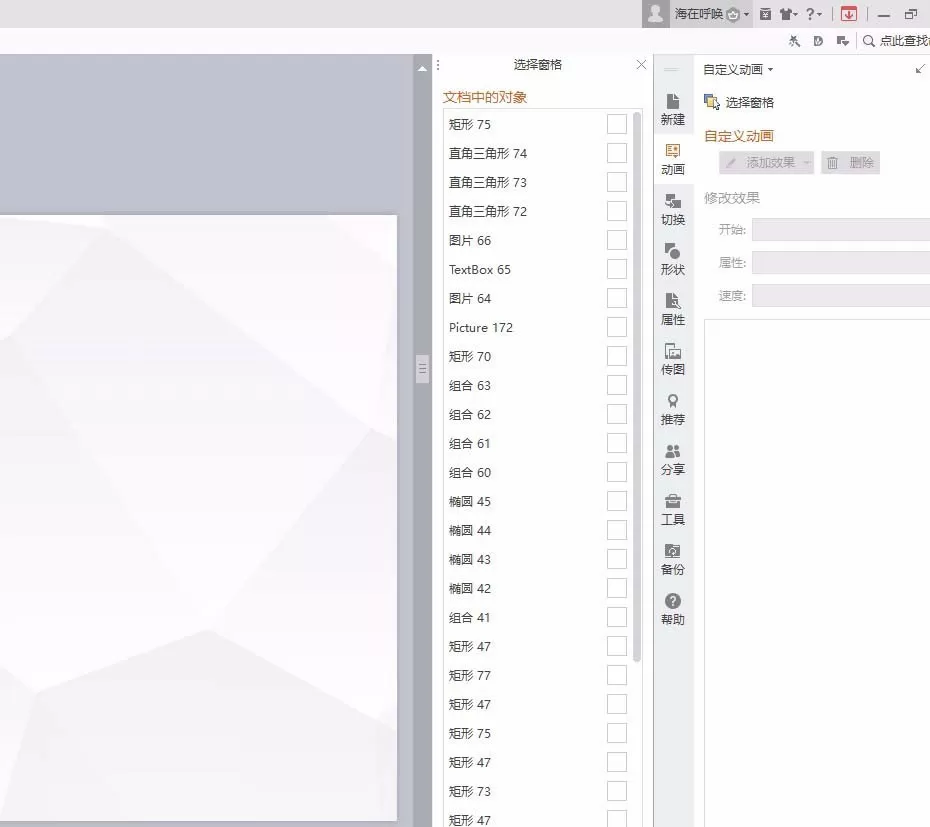
Task: Toggle visibility checkbox for TextBox 65
Action: tap(617, 269)
